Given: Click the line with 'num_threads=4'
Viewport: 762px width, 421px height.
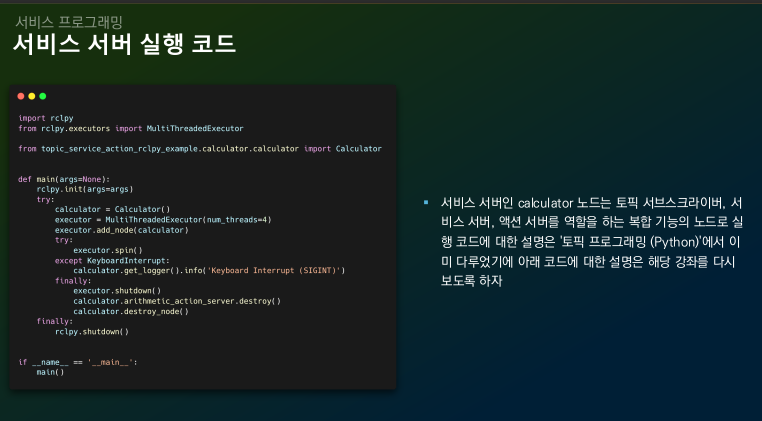Looking at the screenshot, I should [163, 220].
